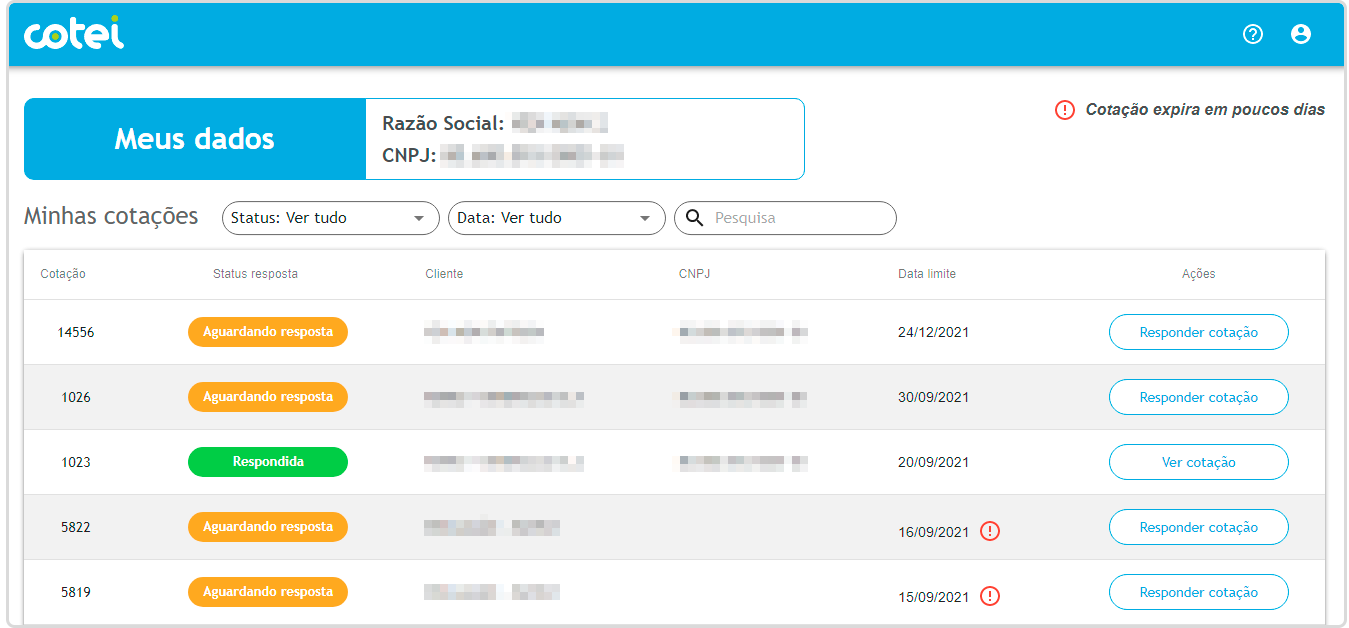This screenshot has height=628, width=1349.
Task: Click expiry warning icon beside 16/09/2021
Action: point(990,531)
